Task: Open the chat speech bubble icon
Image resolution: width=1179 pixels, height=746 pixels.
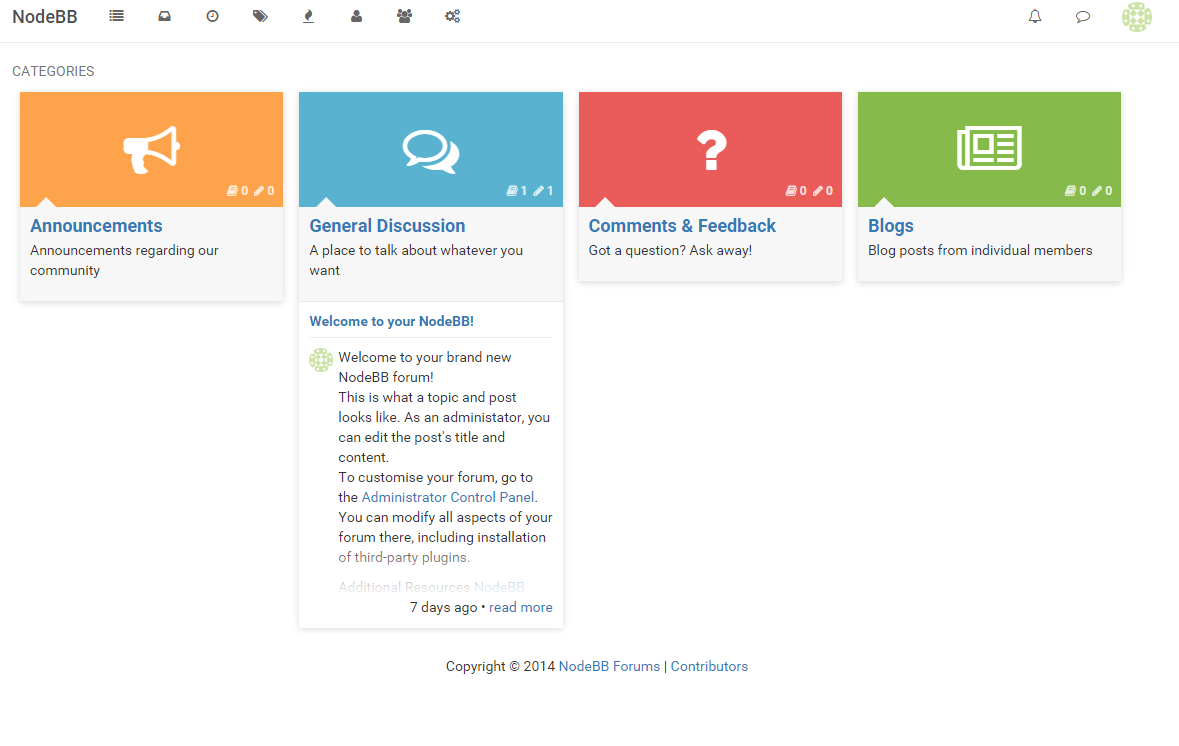Action: click(1083, 16)
